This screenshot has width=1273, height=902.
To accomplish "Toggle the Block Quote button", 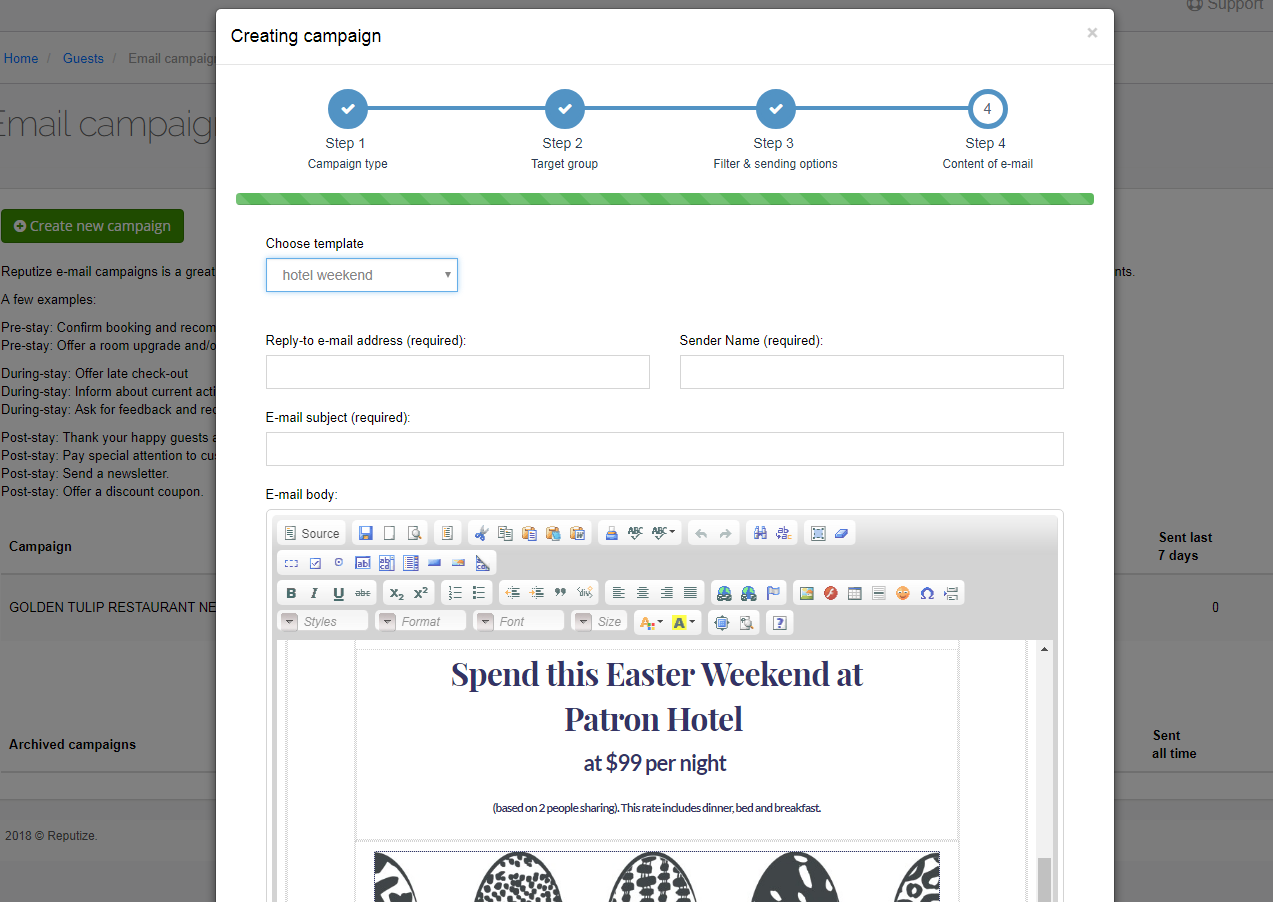I will point(561,593).
